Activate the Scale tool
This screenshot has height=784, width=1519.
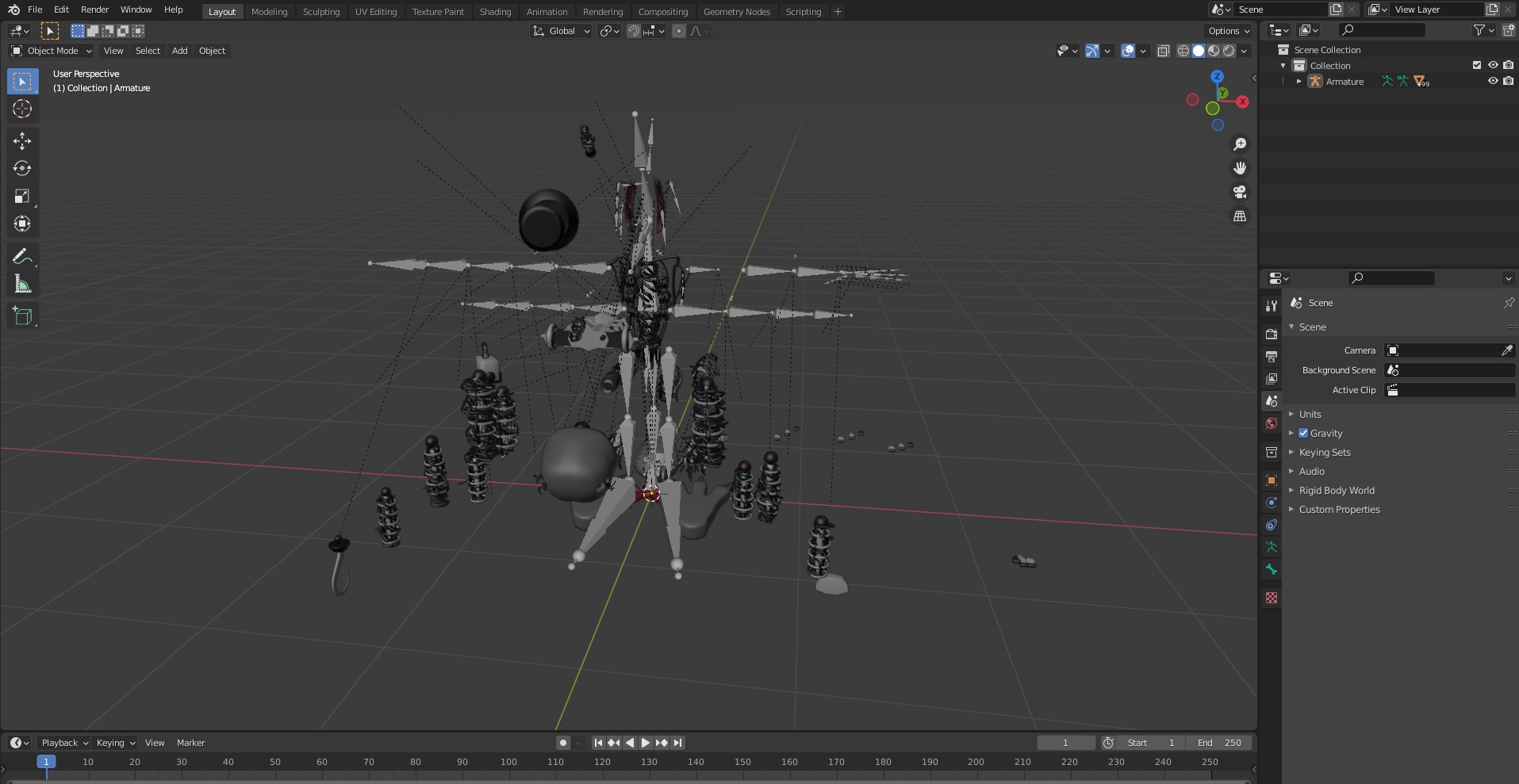[22, 196]
